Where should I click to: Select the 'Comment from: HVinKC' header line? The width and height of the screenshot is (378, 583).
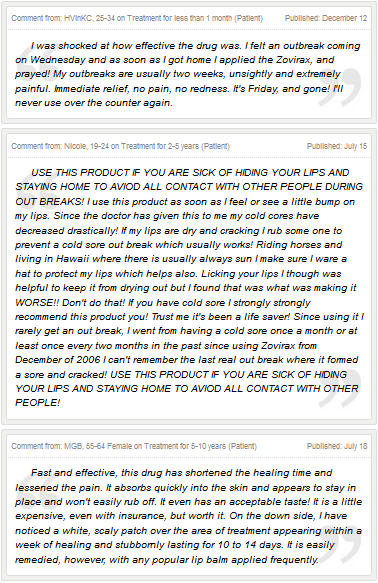point(137,18)
